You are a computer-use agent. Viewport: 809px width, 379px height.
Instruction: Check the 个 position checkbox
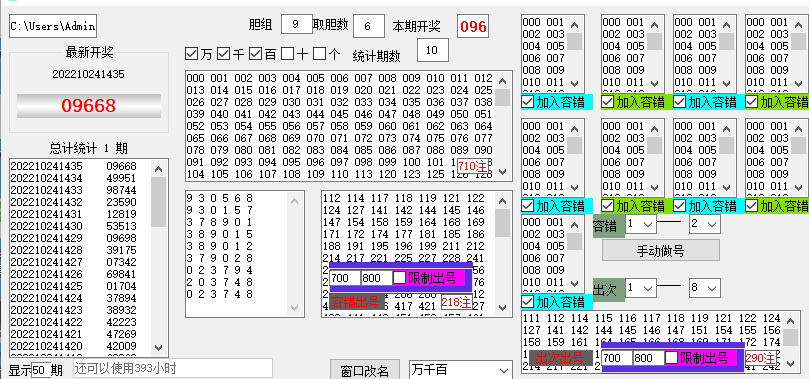tap(320, 54)
